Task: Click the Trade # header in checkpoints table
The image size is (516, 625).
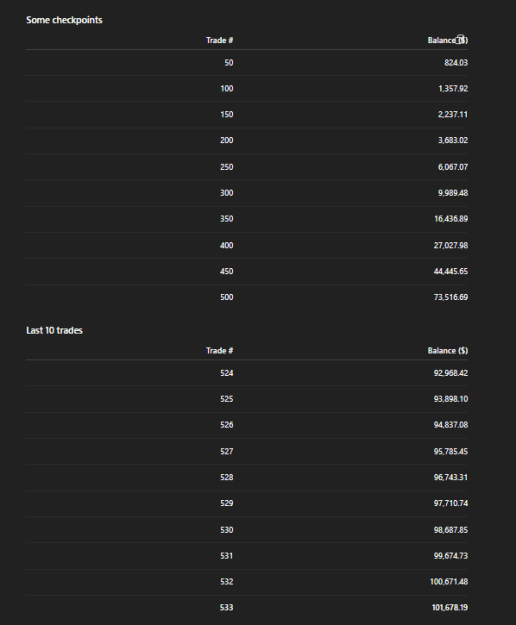Action: pos(220,40)
